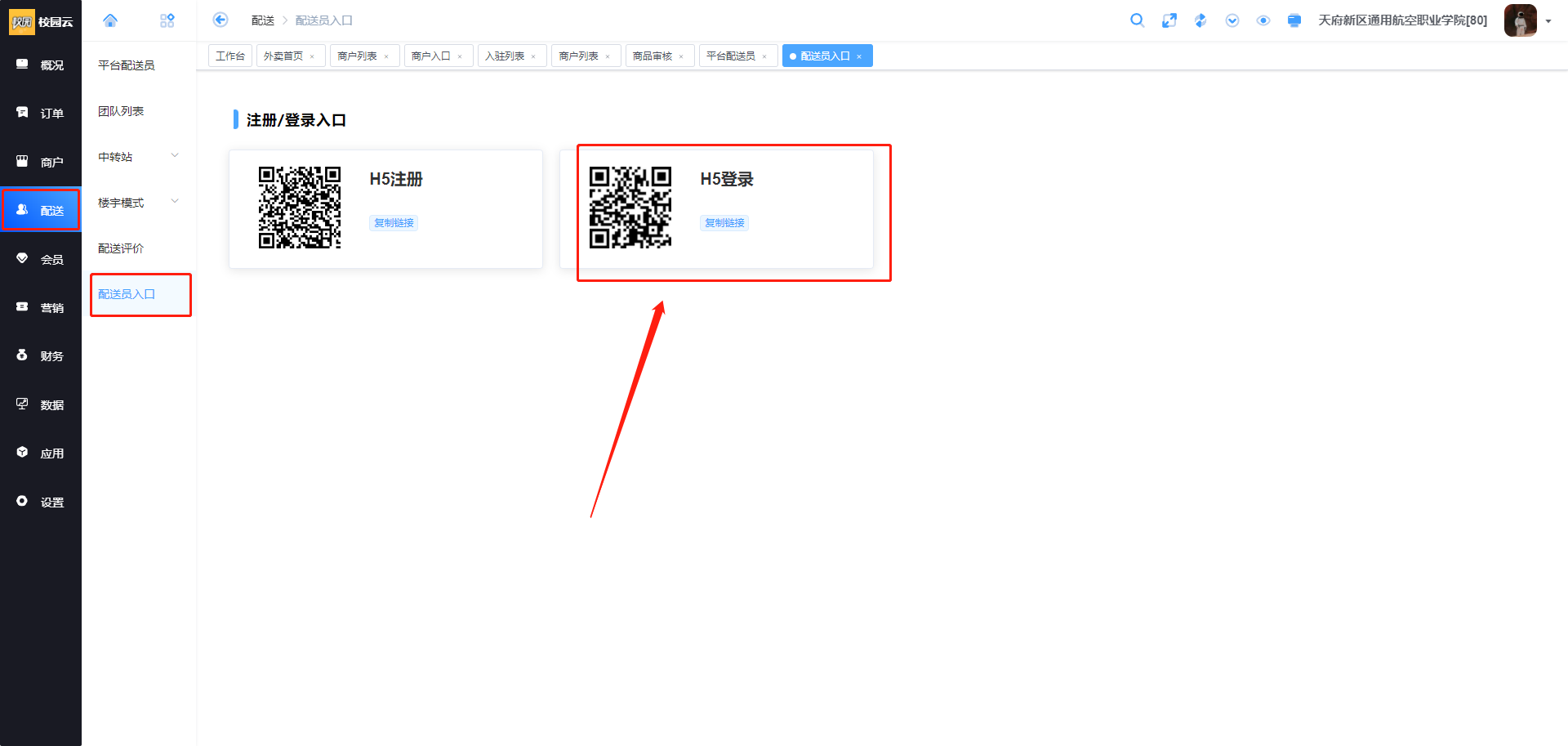Open the 财务 finance section
Image resolution: width=1568 pixels, height=746 pixels.
point(41,355)
